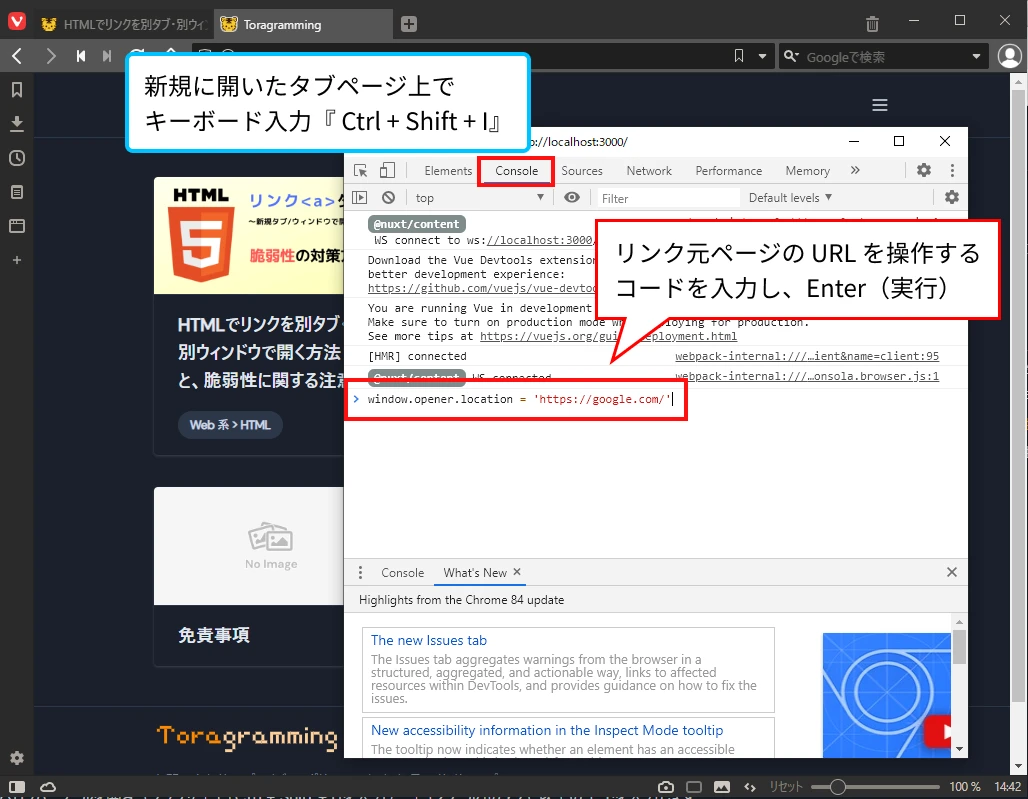The height and width of the screenshot is (799, 1028).
Task: Open the Bookmarks side panel
Action: [x=17, y=90]
